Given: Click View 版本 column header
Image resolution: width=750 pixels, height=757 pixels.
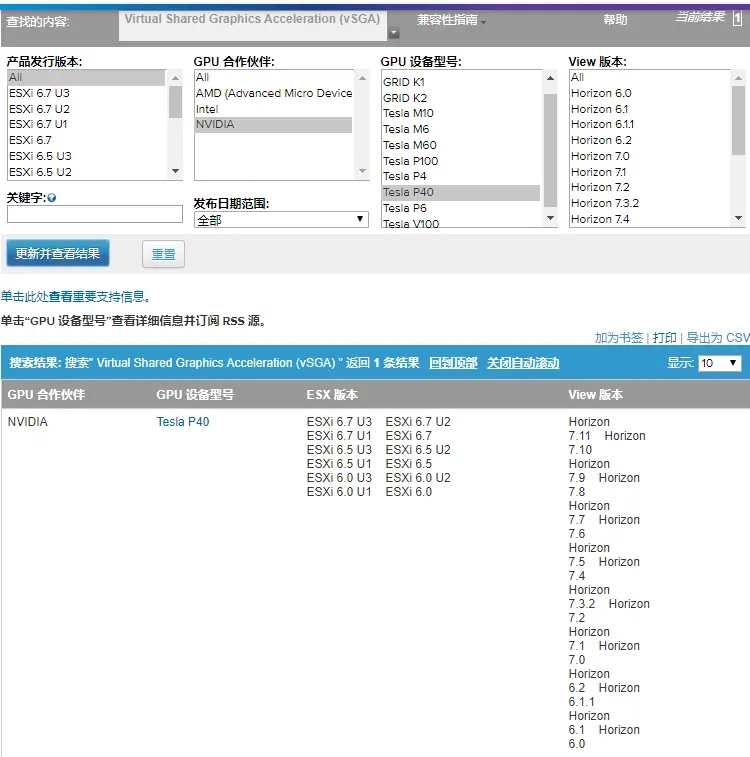Looking at the screenshot, I should [596, 395].
